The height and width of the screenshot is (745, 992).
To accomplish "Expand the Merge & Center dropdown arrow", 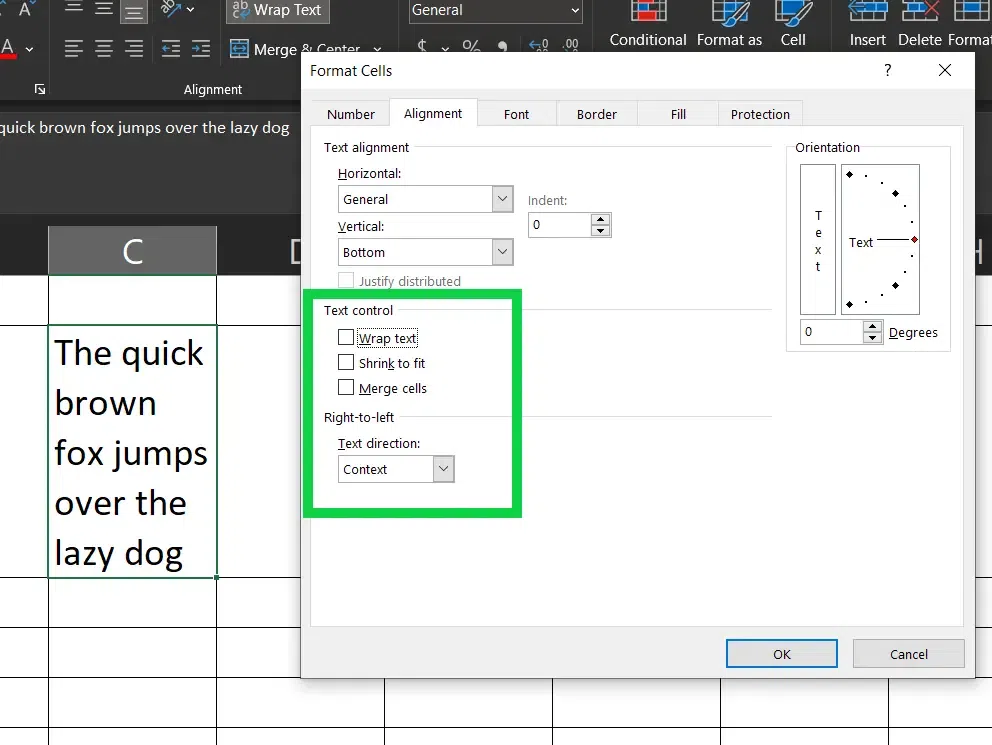I will (377, 49).
